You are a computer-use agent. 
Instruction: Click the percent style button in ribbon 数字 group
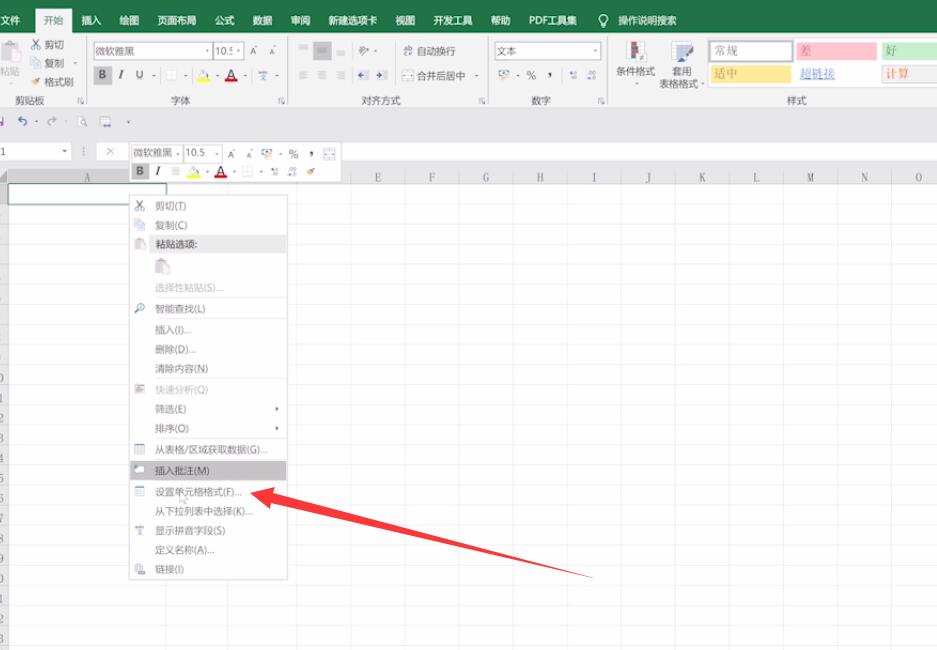pyautogui.click(x=531, y=75)
